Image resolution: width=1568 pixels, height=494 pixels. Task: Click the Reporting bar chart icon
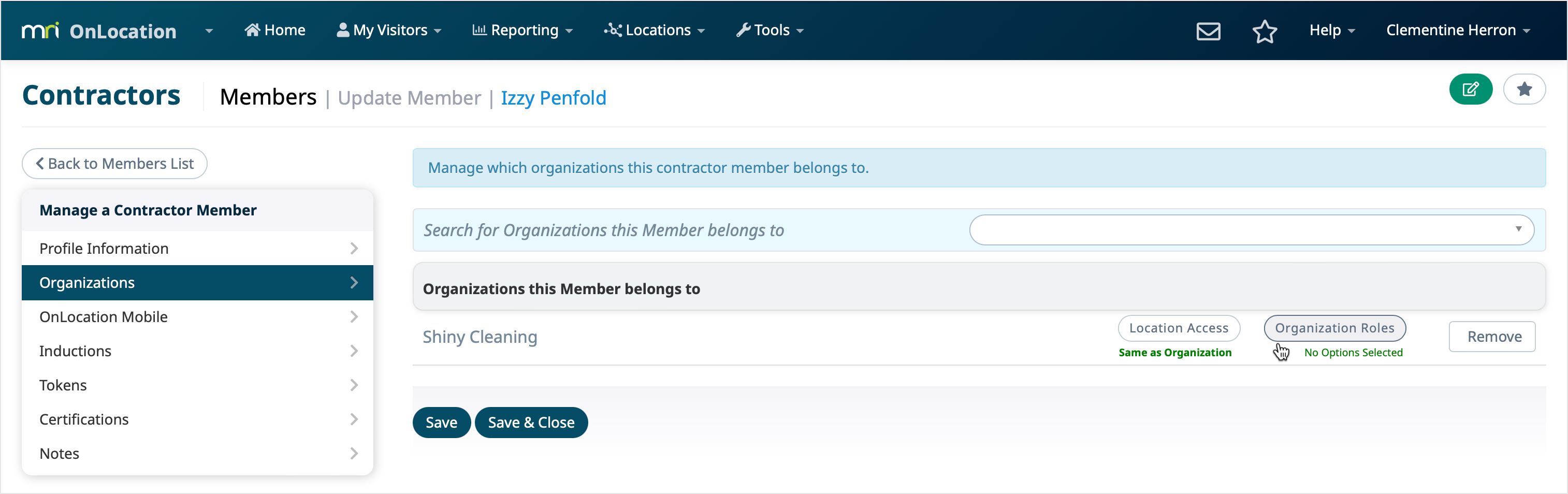pos(480,29)
